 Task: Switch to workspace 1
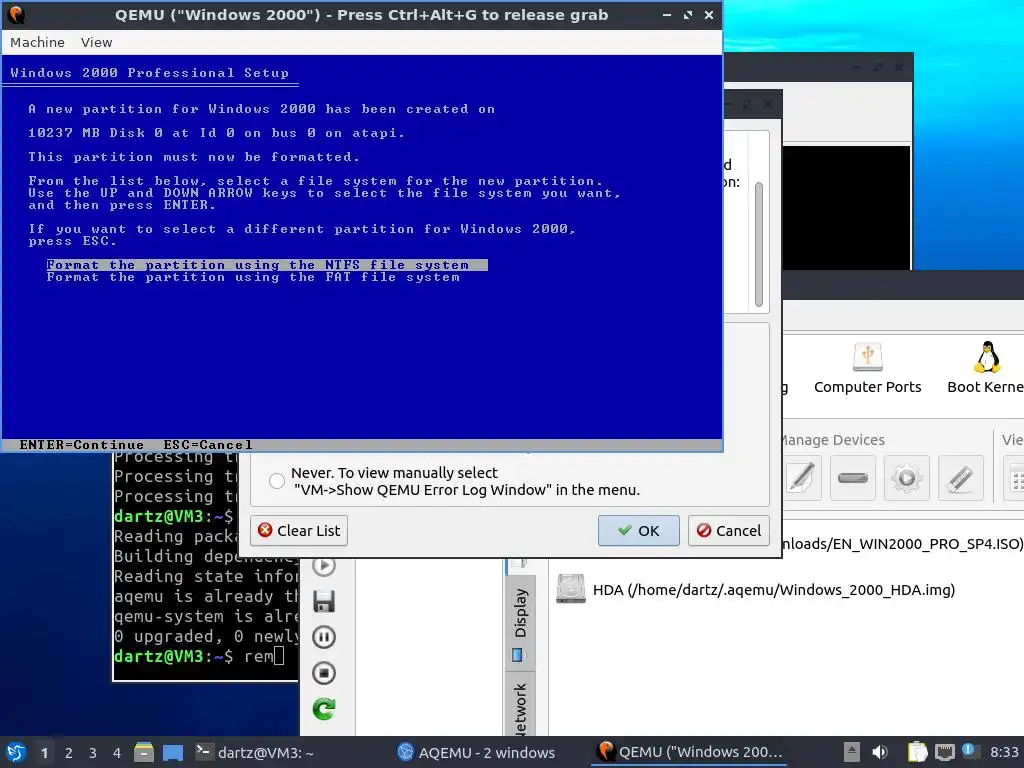(44, 753)
